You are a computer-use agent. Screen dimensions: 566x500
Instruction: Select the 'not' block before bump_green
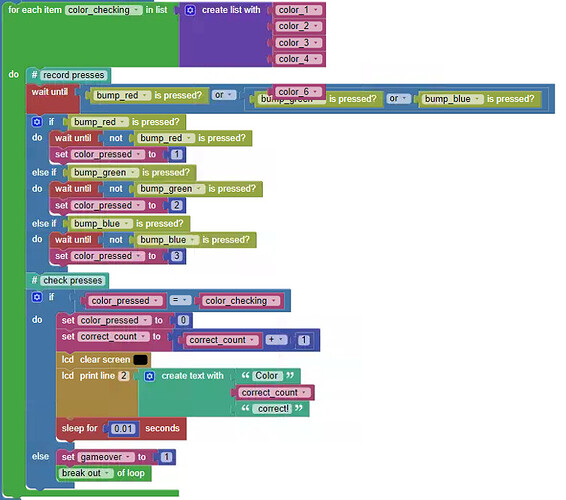tap(116, 189)
